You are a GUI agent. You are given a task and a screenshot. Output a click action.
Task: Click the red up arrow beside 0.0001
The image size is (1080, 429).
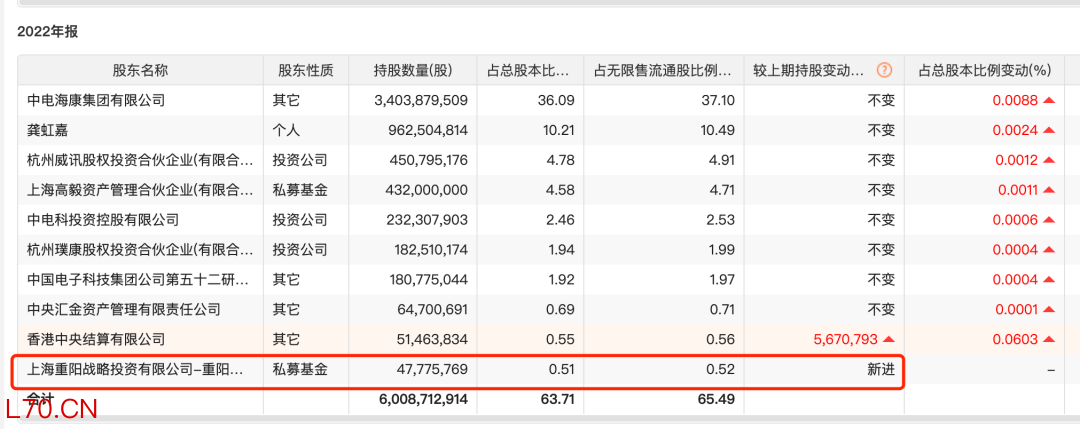[1048, 309]
